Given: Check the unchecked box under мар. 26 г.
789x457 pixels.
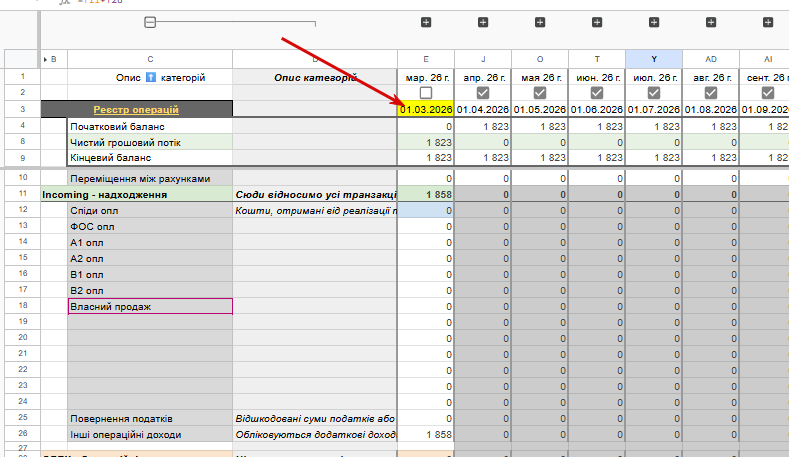Looking at the screenshot, I should click(426, 93).
